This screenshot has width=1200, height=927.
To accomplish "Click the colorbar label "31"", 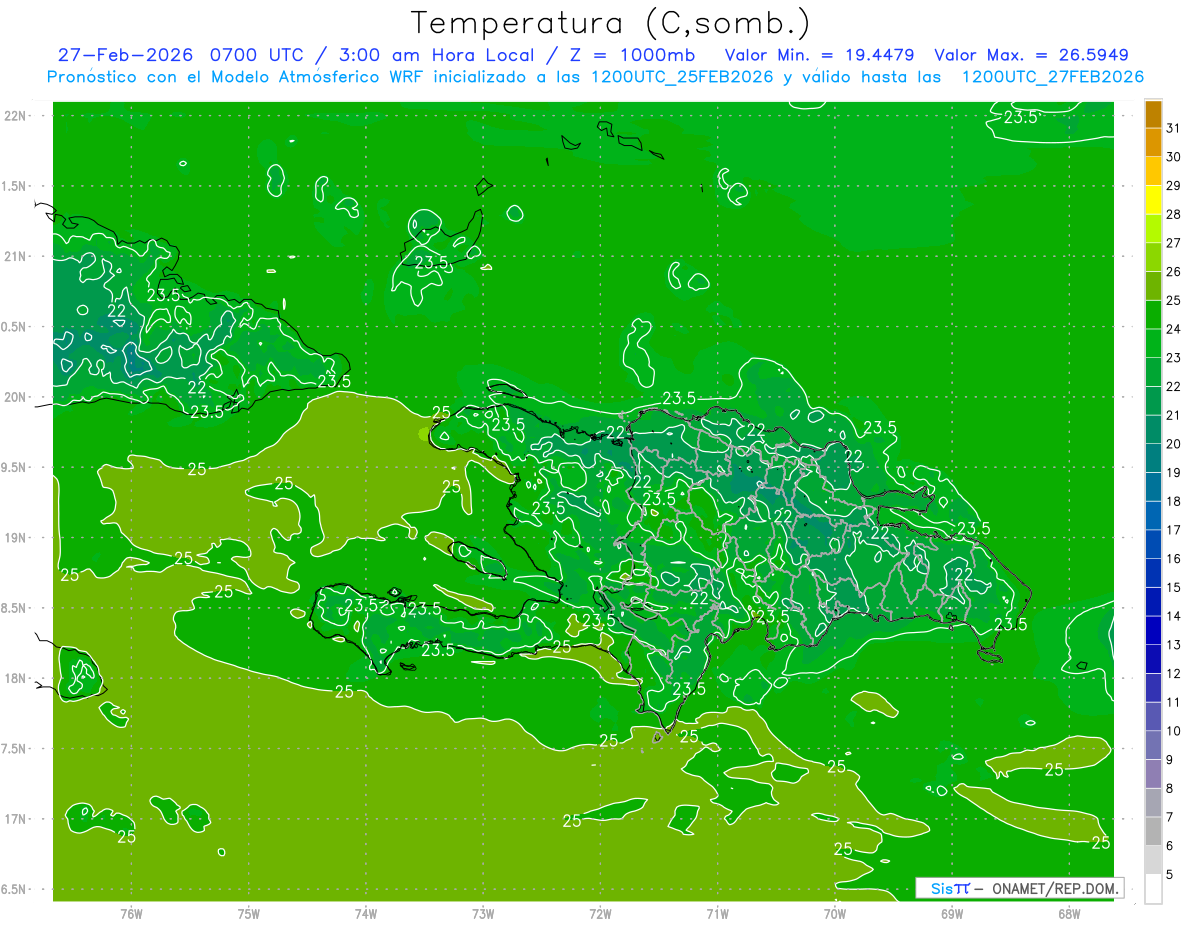I will click(x=1174, y=128).
